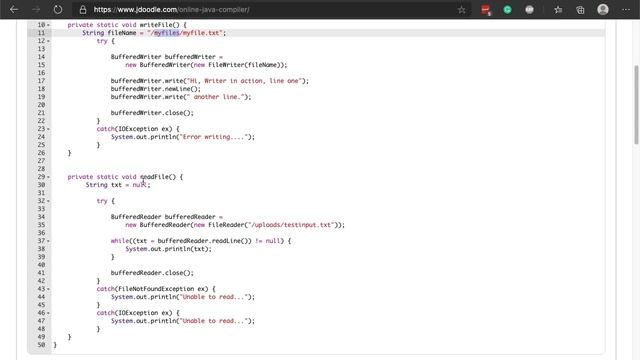The width and height of the screenshot is (640, 360).
Task: Open the browser settings ellipsis menu
Action: pos(626,9)
